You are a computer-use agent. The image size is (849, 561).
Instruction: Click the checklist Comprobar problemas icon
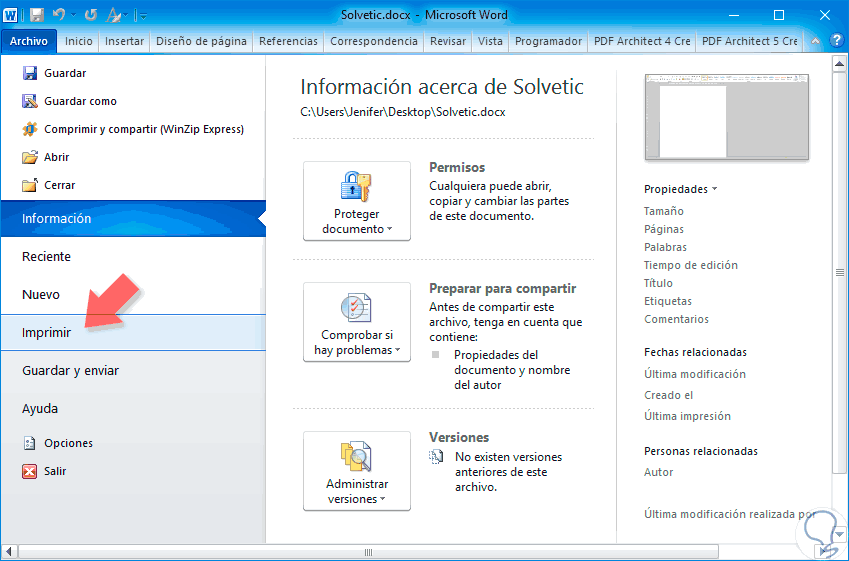point(356,308)
